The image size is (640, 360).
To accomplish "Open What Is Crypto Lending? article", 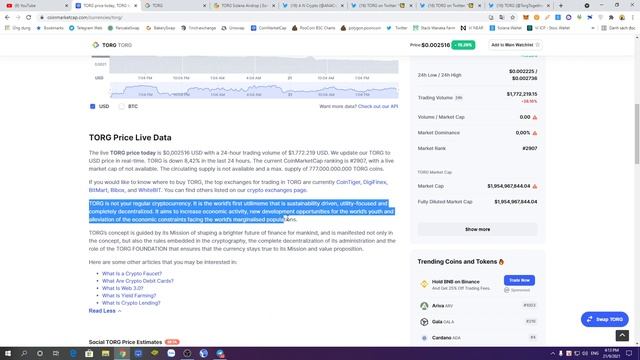I will click(x=131, y=303).
